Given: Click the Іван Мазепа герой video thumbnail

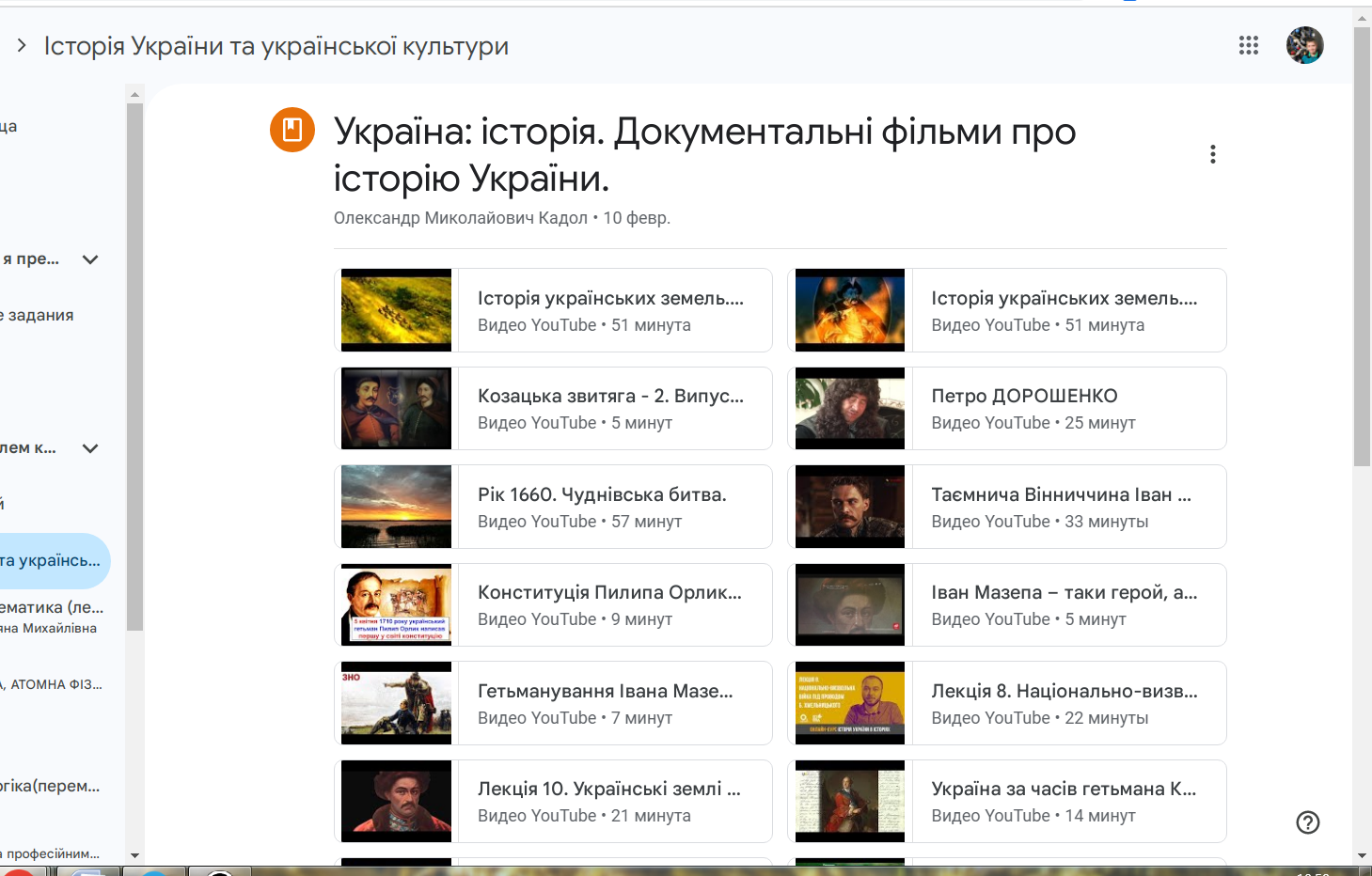Looking at the screenshot, I should (x=850, y=605).
